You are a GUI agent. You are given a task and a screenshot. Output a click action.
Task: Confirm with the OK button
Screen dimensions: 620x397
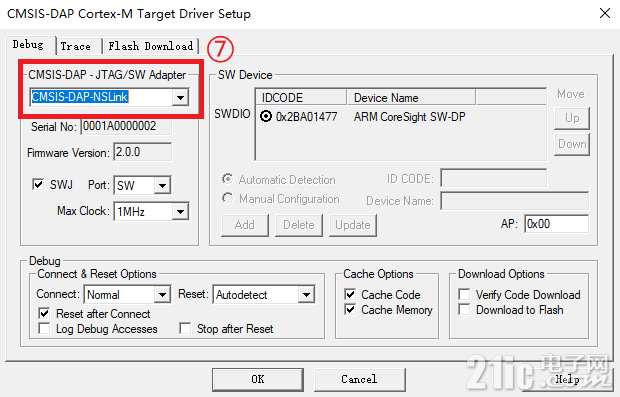pyautogui.click(x=258, y=380)
